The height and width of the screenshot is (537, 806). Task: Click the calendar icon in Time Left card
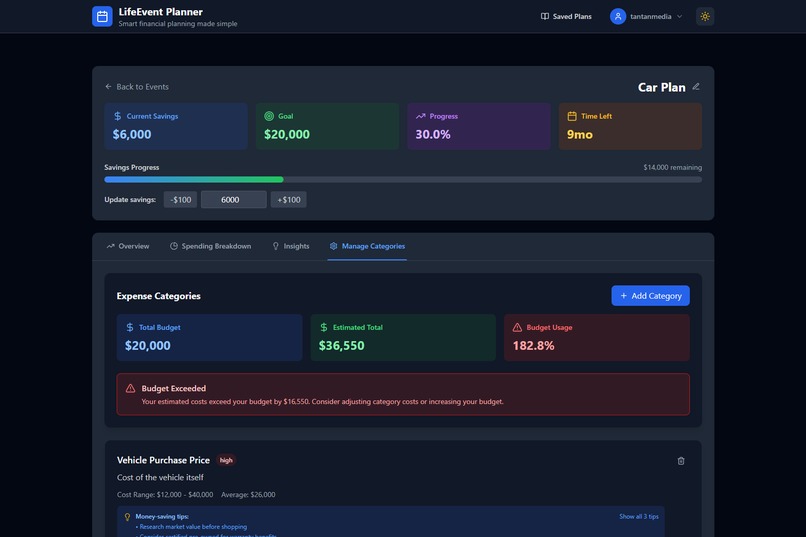[572, 116]
